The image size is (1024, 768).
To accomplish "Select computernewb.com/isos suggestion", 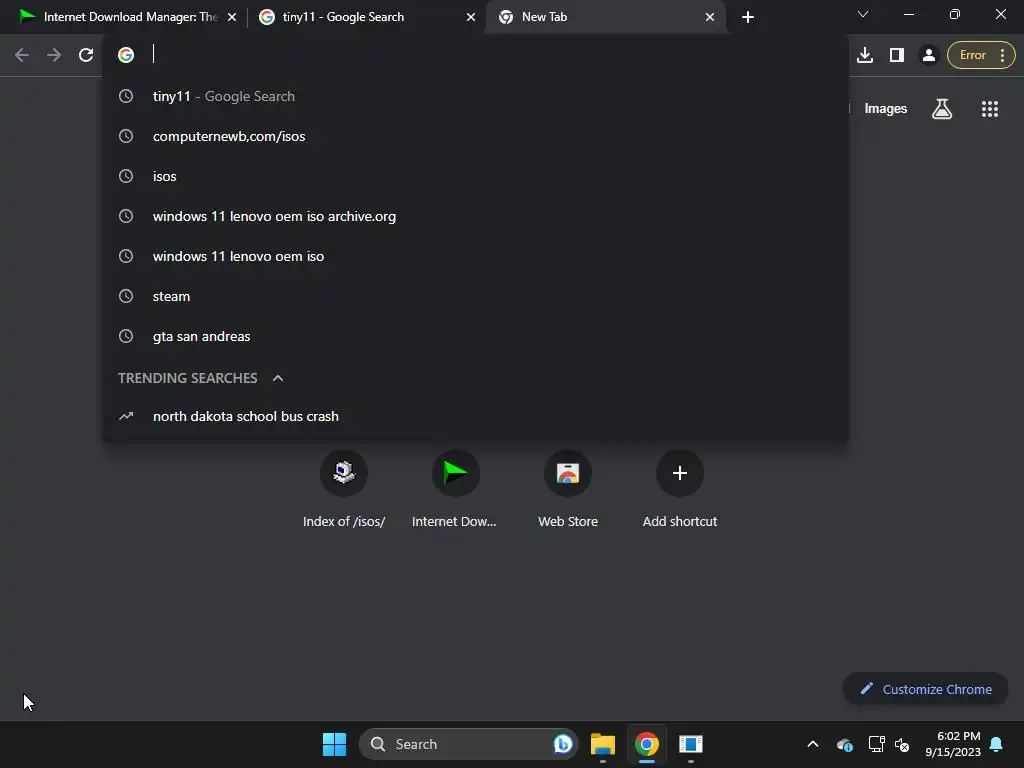I will (x=475, y=136).
